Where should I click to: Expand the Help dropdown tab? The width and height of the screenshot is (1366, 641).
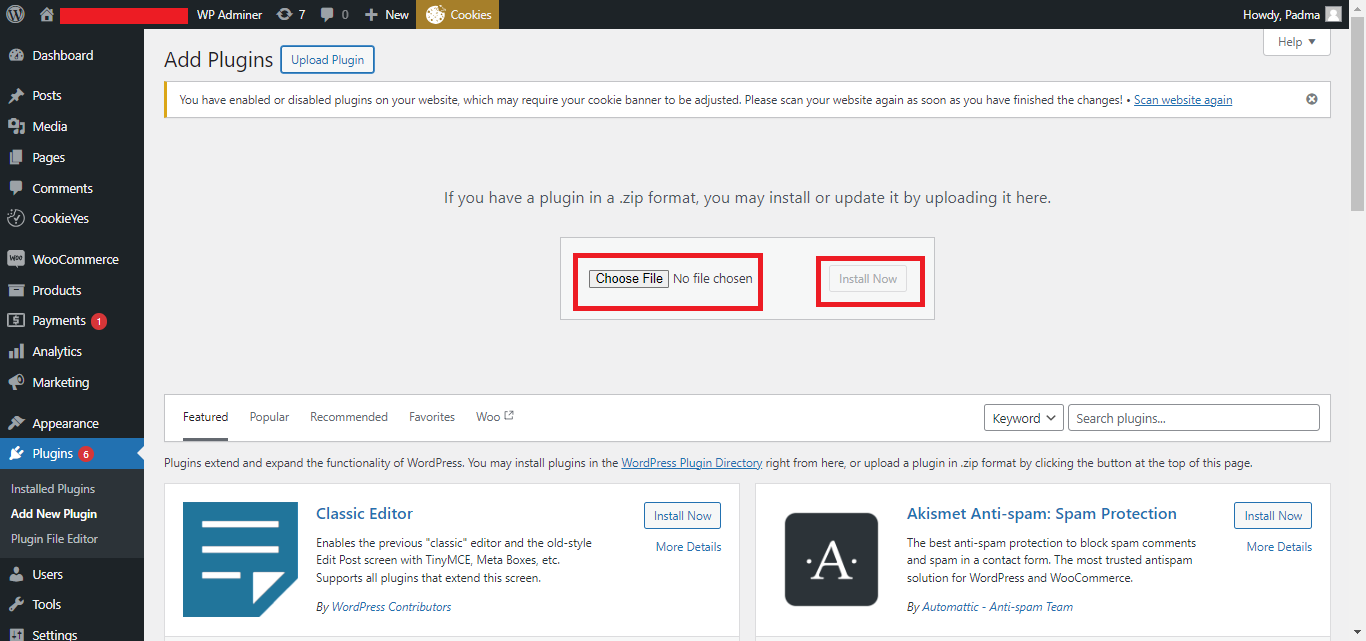click(1297, 42)
